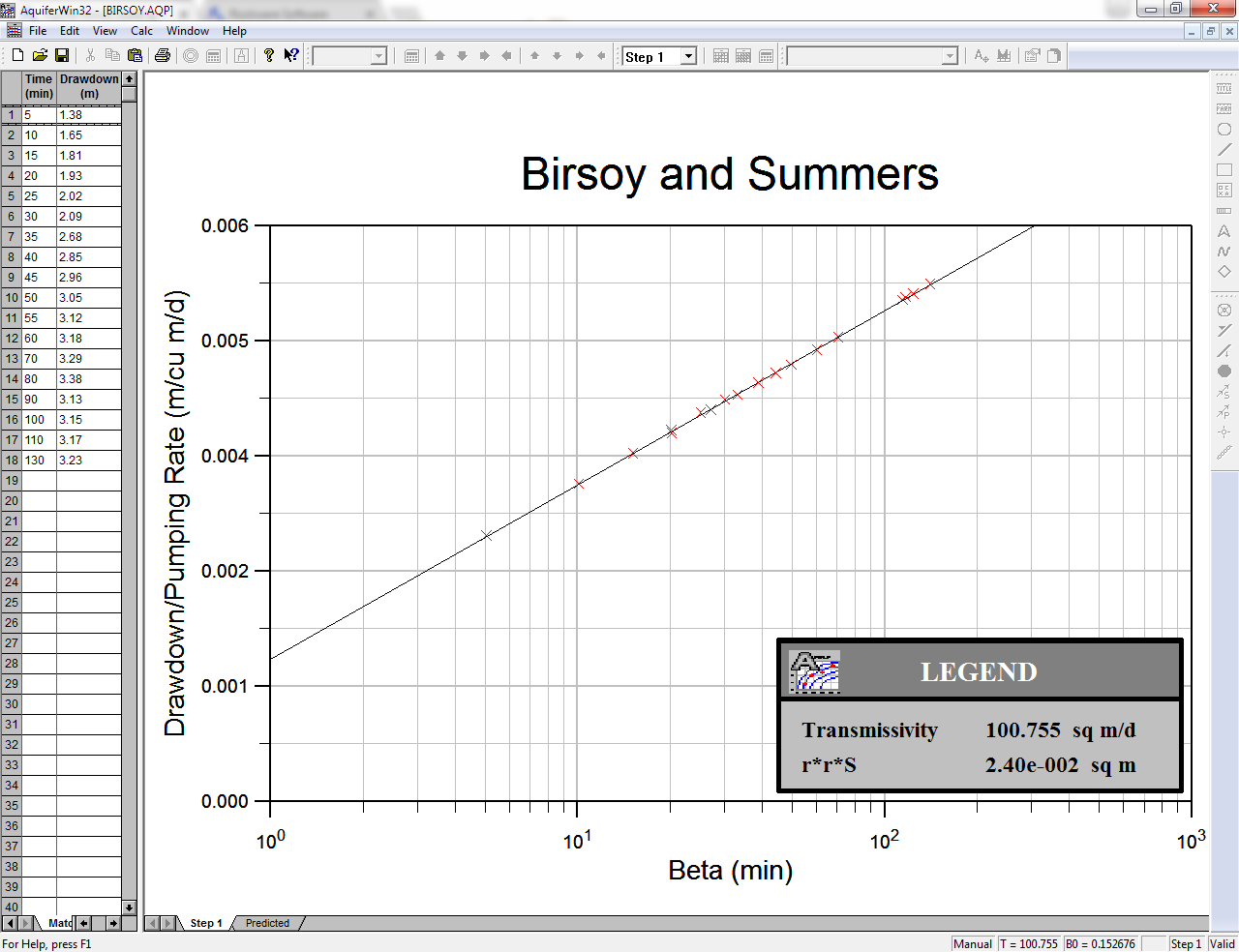Open the Calc menu
The width and height of the screenshot is (1239, 952).
click(141, 31)
